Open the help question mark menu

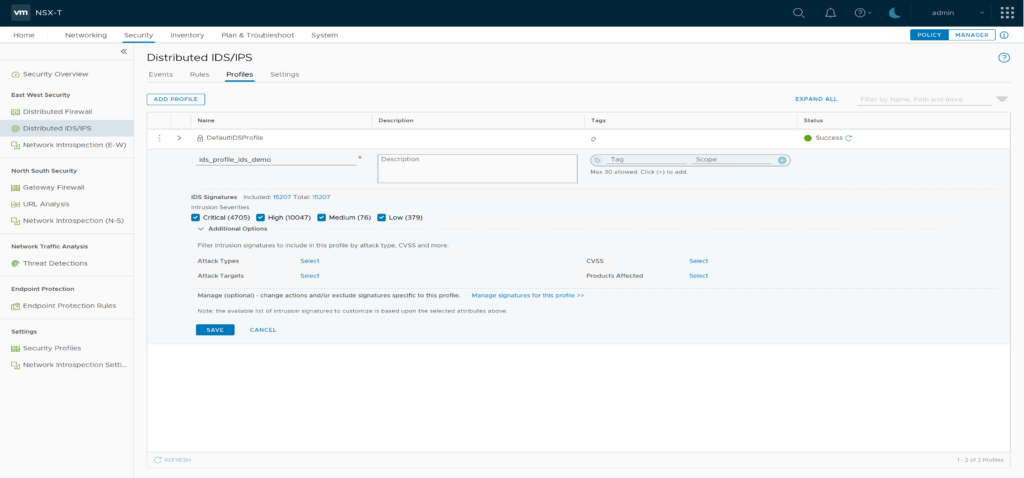pos(863,12)
